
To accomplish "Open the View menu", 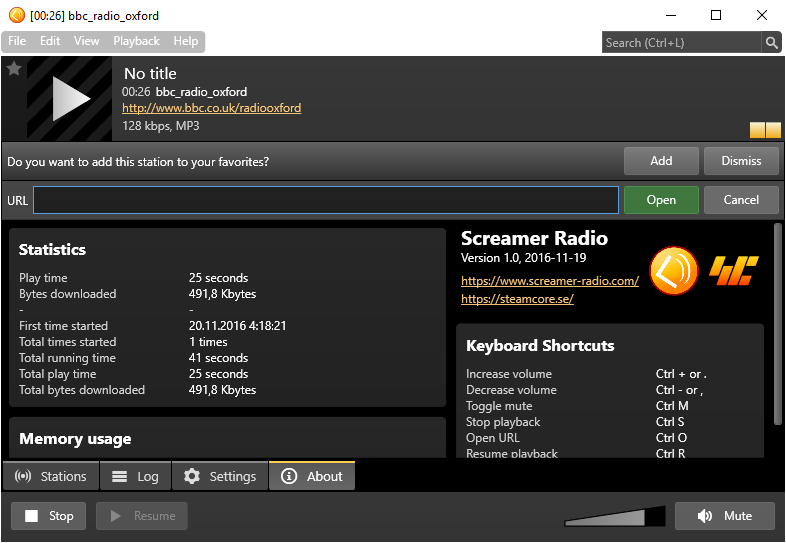I will tap(86, 41).
